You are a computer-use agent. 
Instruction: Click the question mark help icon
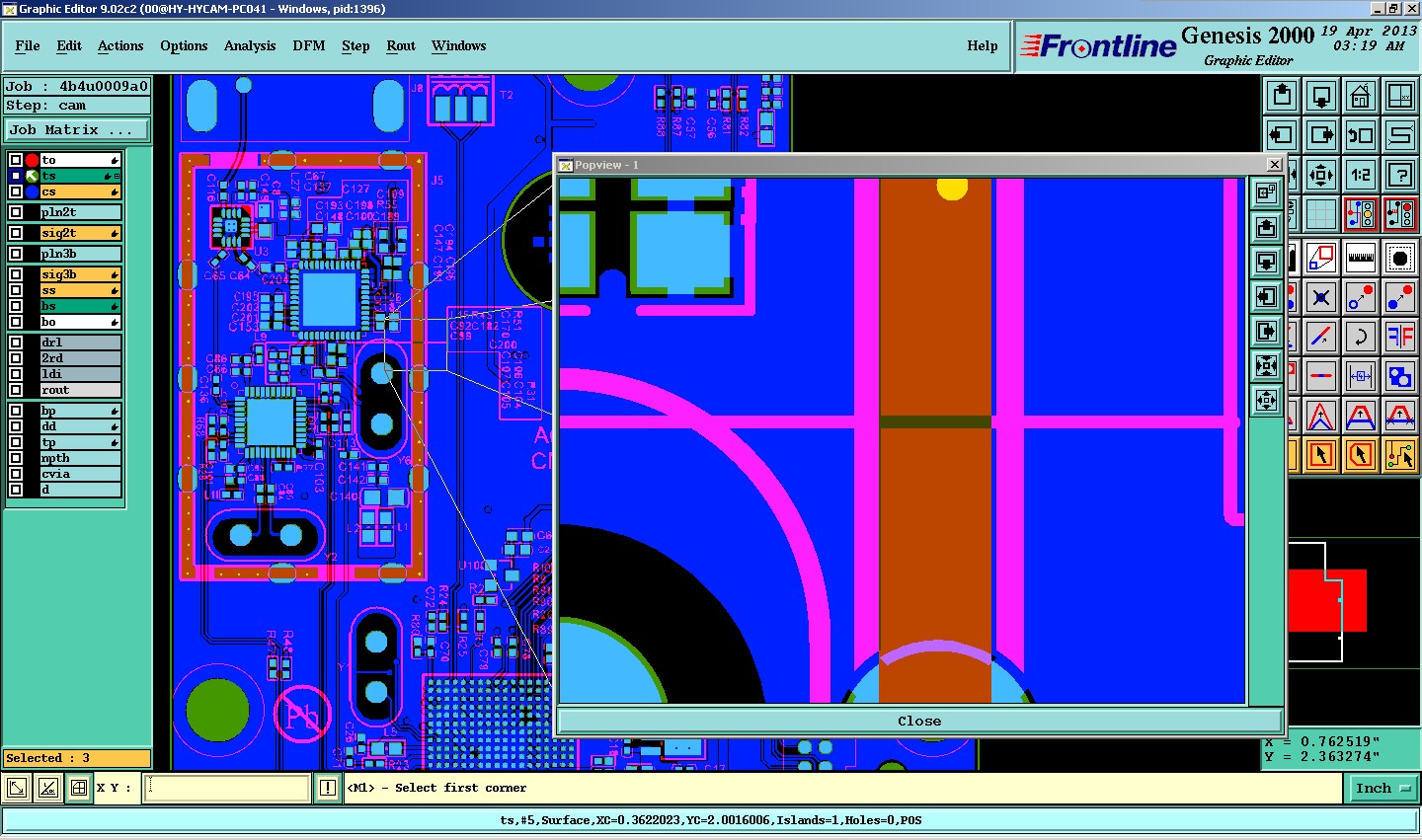coord(1400,175)
